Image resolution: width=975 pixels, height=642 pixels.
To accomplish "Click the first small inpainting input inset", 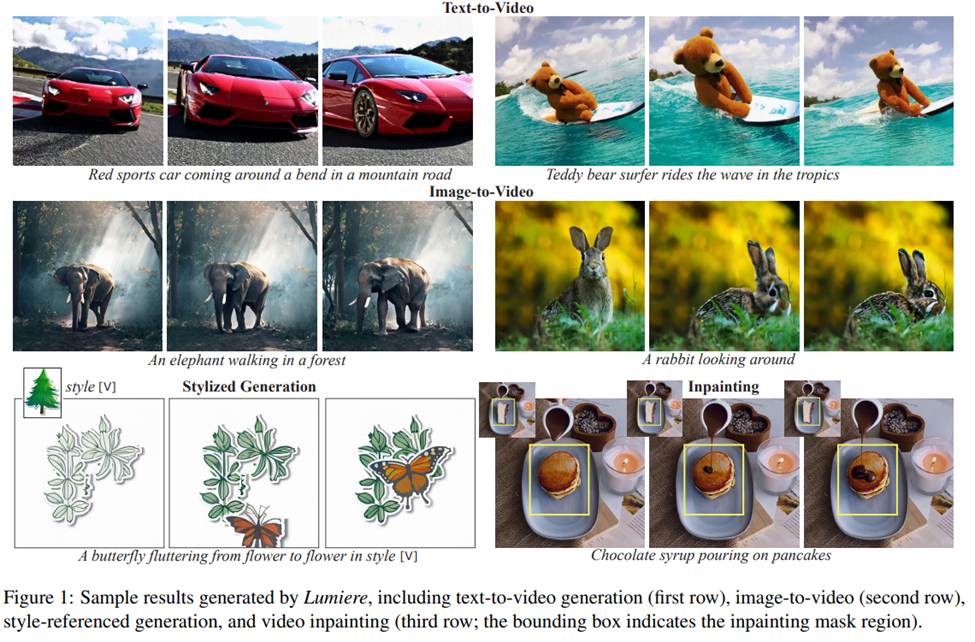I will [x=507, y=410].
